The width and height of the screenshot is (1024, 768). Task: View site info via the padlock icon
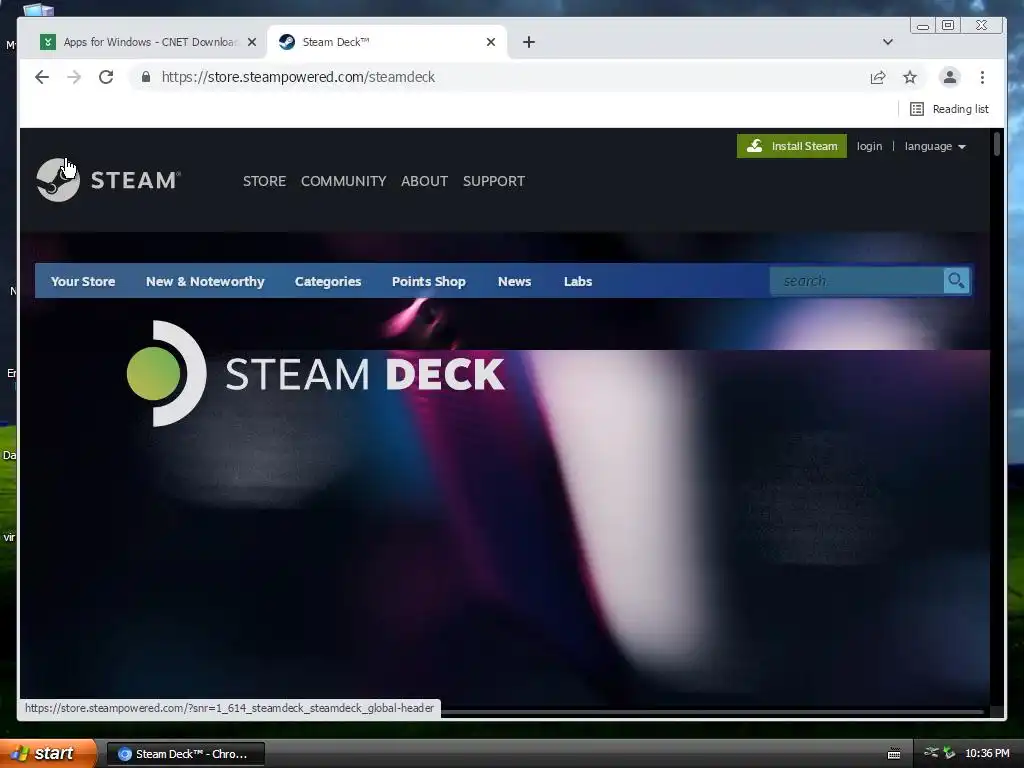[146, 77]
